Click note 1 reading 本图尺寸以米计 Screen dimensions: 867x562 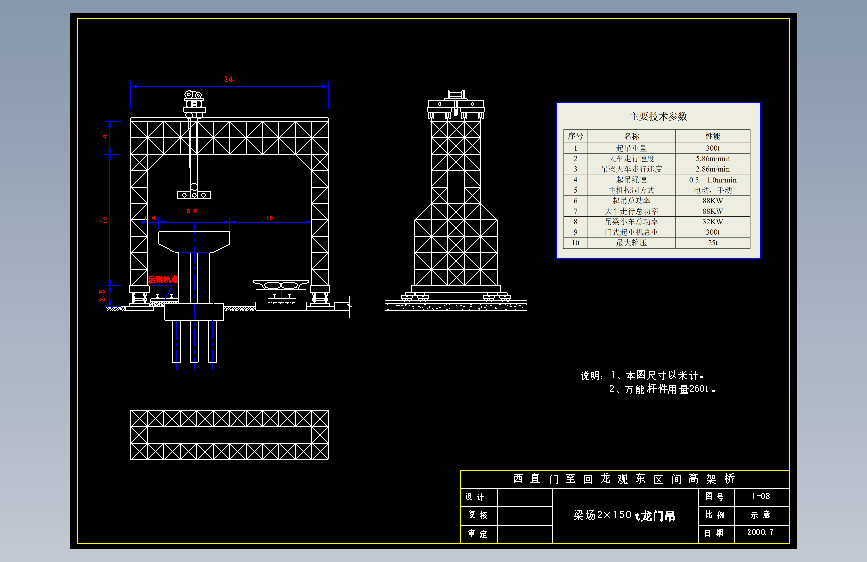point(657,376)
